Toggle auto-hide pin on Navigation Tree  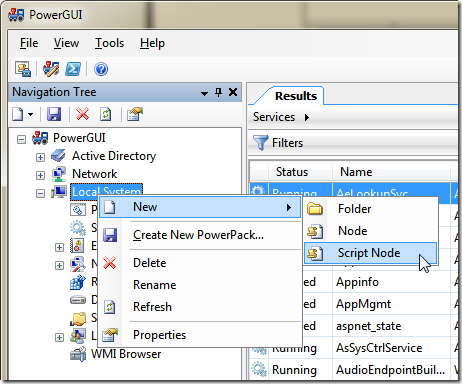[219, 92]
